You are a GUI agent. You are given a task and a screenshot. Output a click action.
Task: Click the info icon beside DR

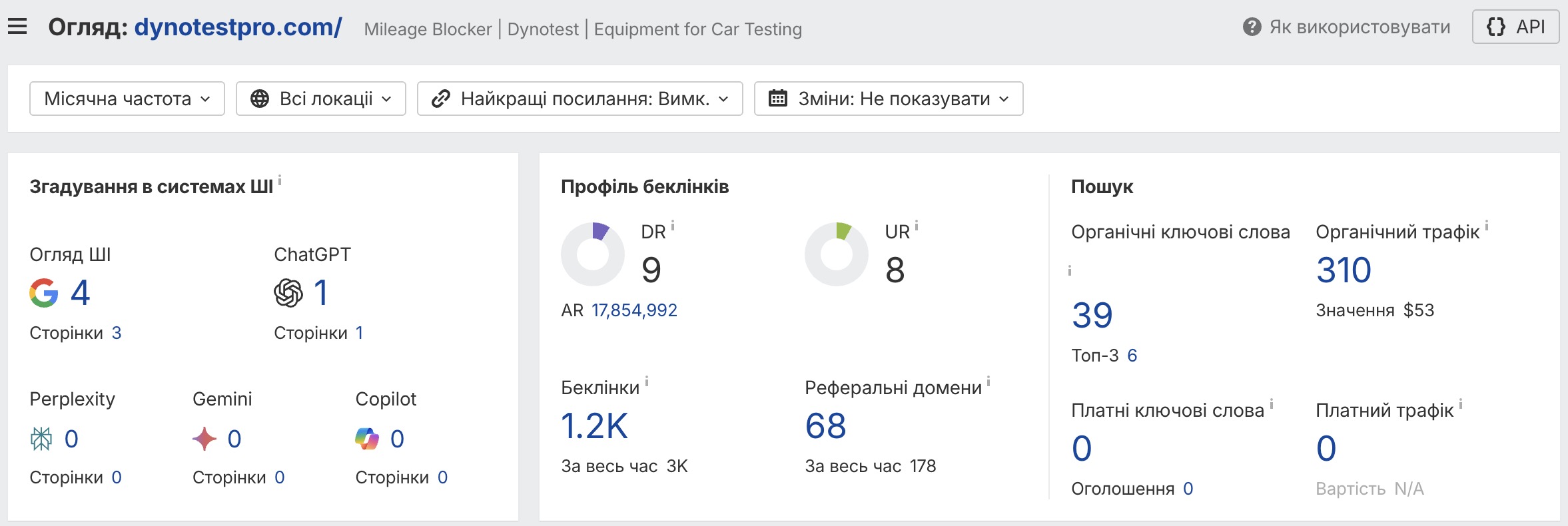[673, 226]
